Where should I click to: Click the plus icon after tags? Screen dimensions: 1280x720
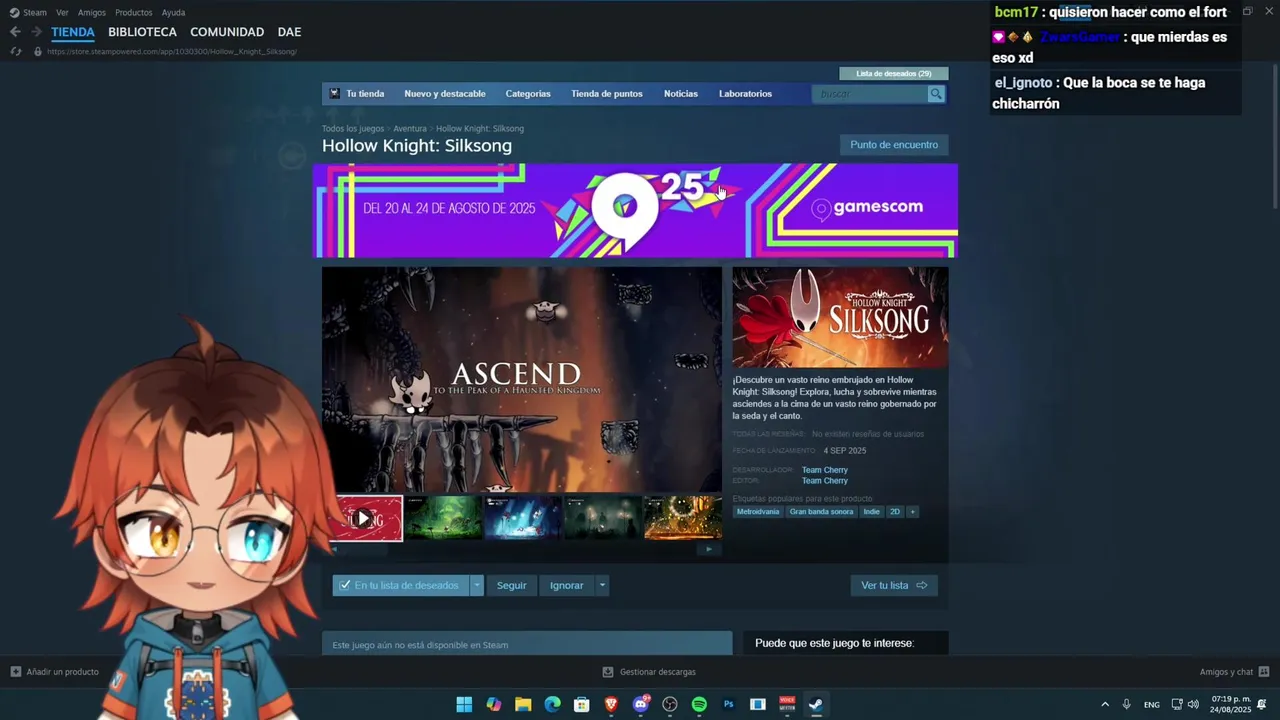(x=911, y=512)
